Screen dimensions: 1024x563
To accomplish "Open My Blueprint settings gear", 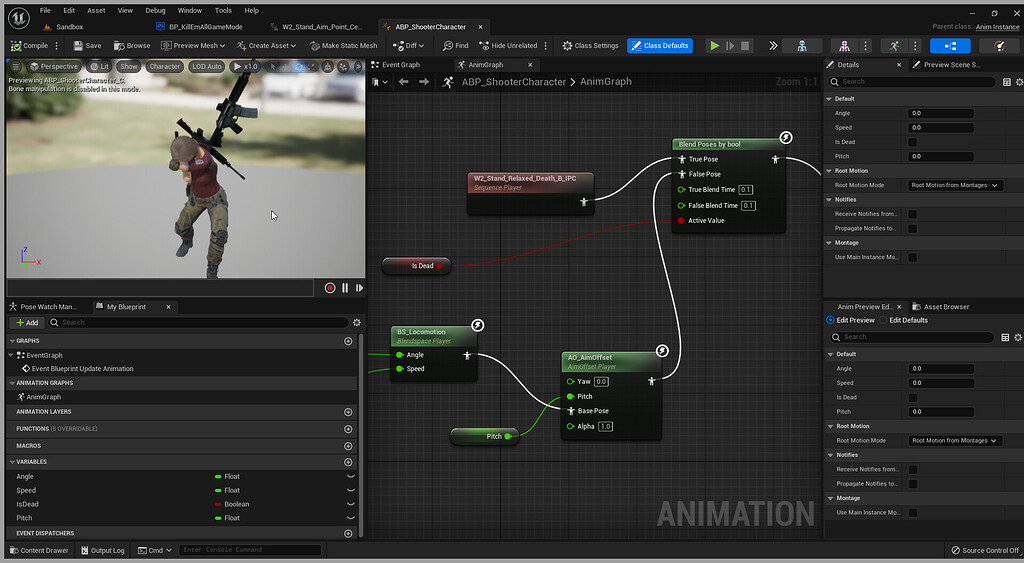I will 356,323.
